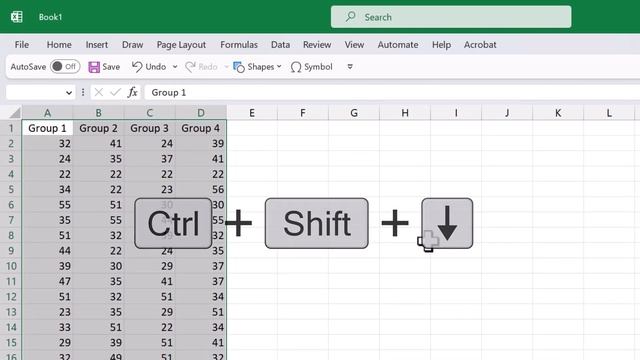The width and height of the screenshot is (640, 360).
Task: Select row 14 header
Action: point(11,327)
